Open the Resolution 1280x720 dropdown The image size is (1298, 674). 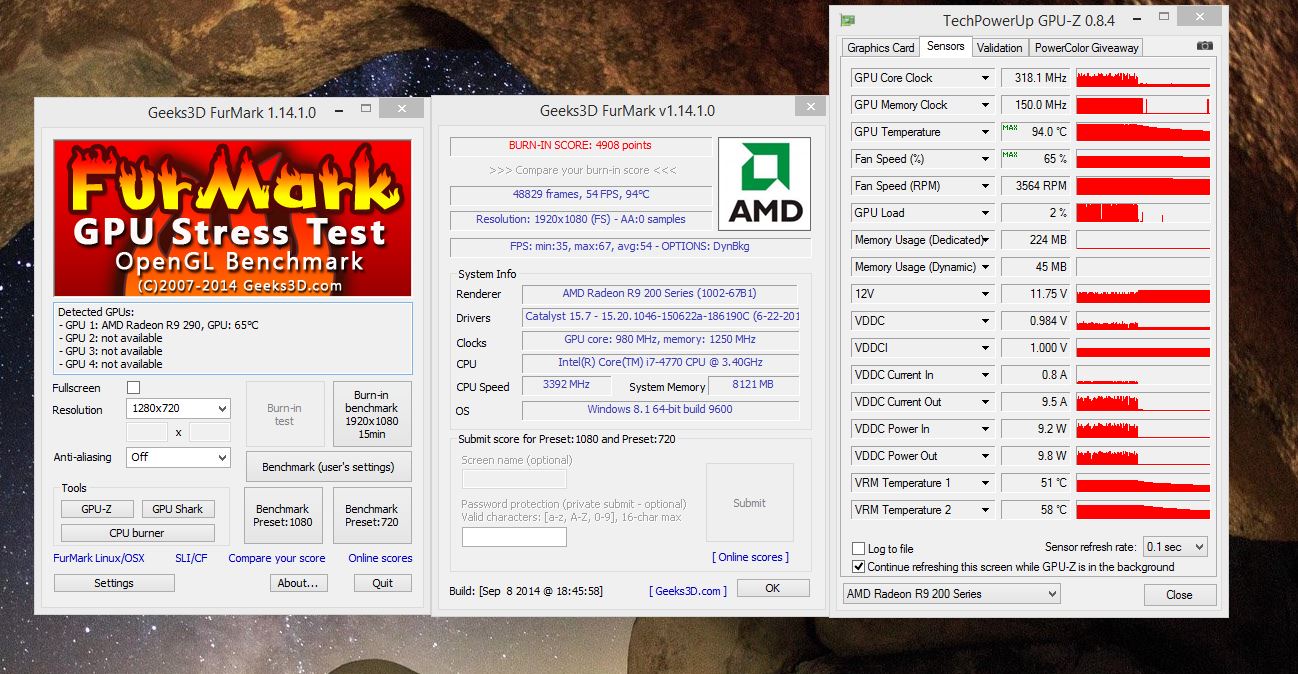[x=178, y=408]
